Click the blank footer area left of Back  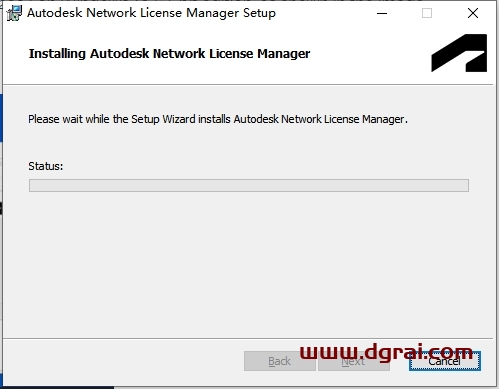pos(123,361)
